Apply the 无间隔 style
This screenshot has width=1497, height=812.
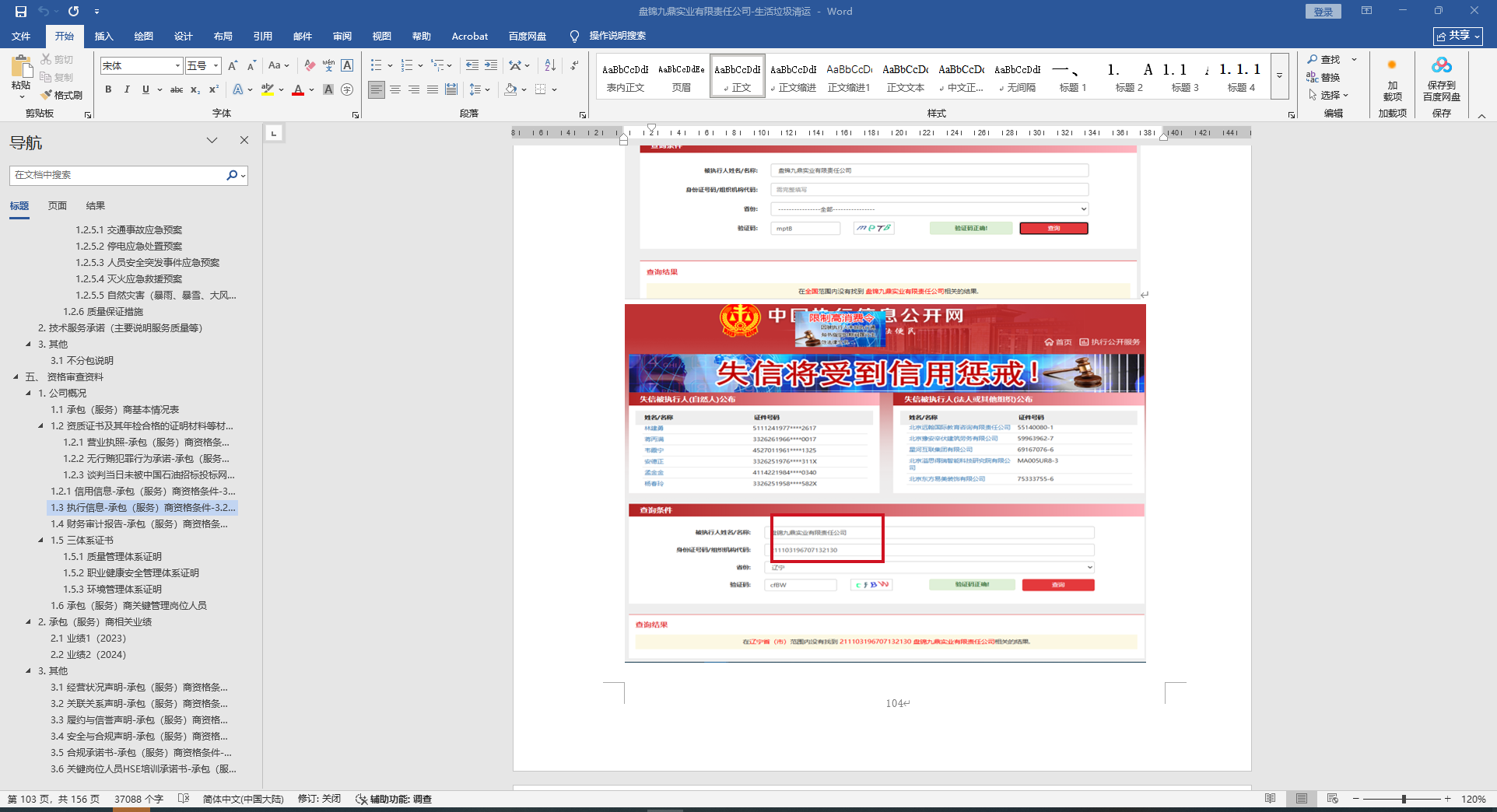click(x=1017, y=76)
